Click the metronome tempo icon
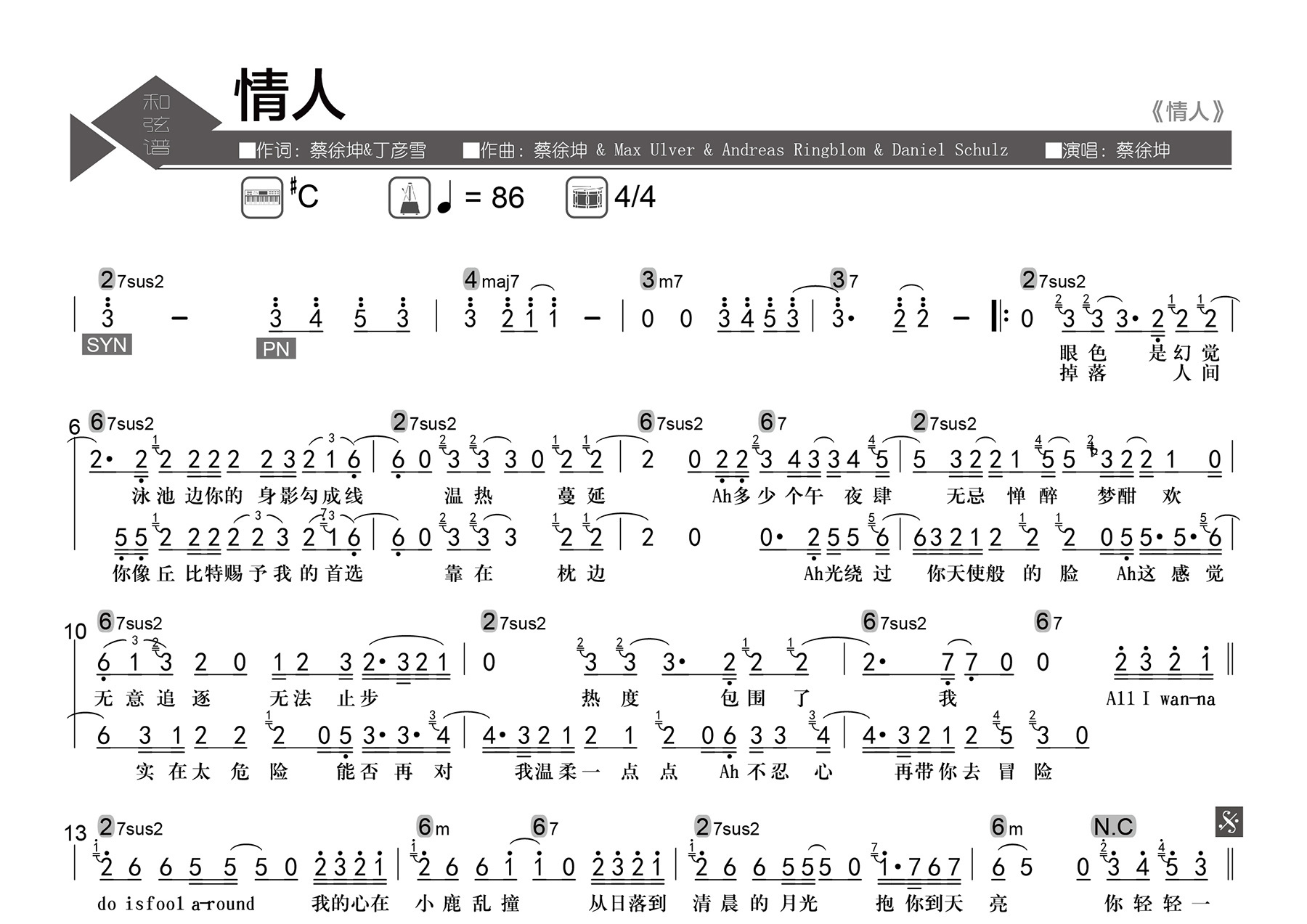The width and height of the screenshot is (1307, 924). [410, 197]
